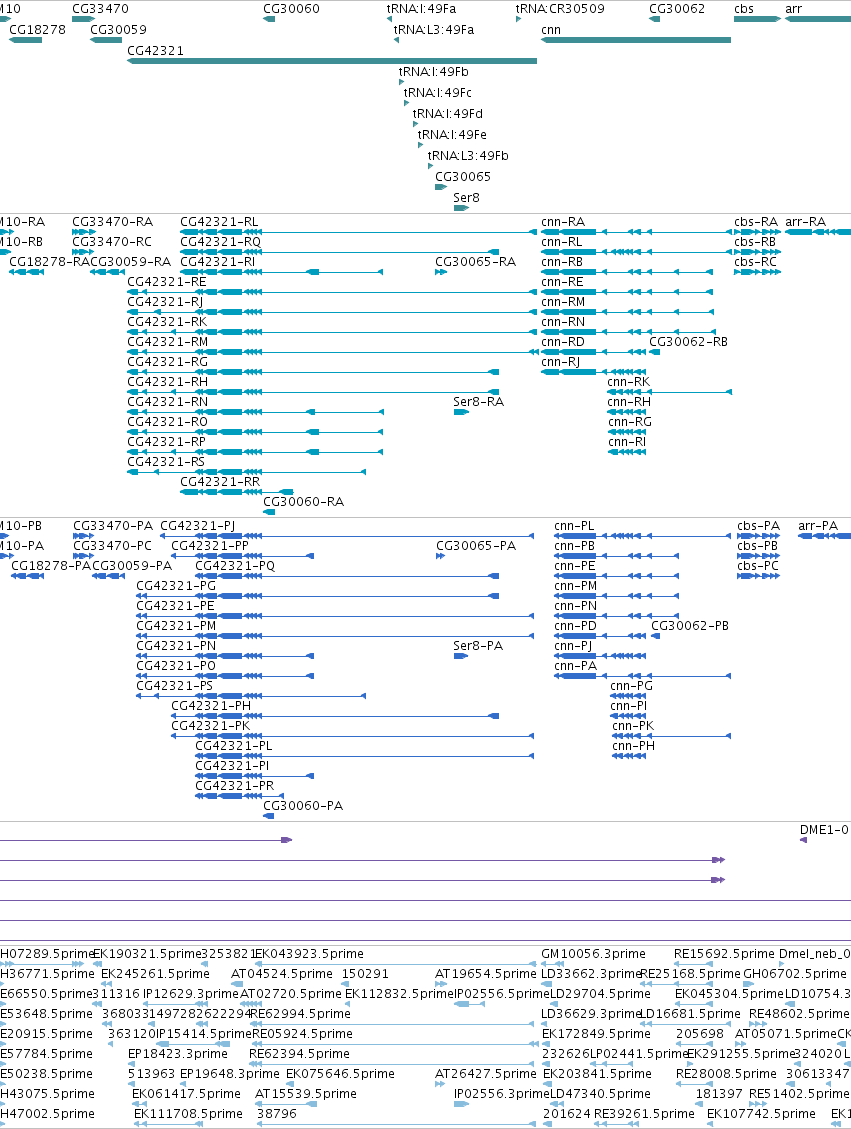Select the CG30062-PB protein label
This screenshot has height=1129, width=851.
click(x=690, y=626)
